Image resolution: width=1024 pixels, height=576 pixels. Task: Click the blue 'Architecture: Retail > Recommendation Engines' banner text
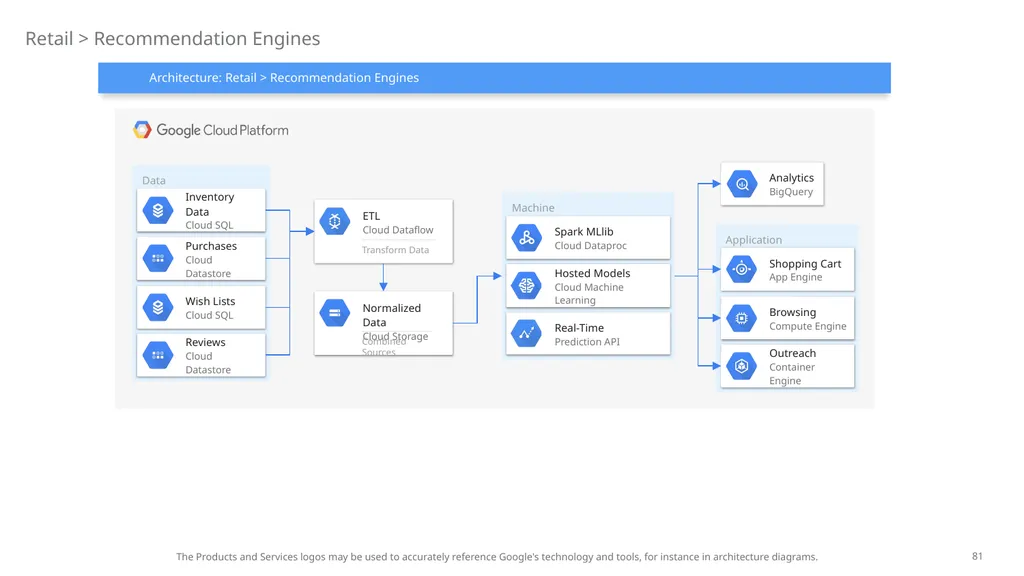coord(283,78)
